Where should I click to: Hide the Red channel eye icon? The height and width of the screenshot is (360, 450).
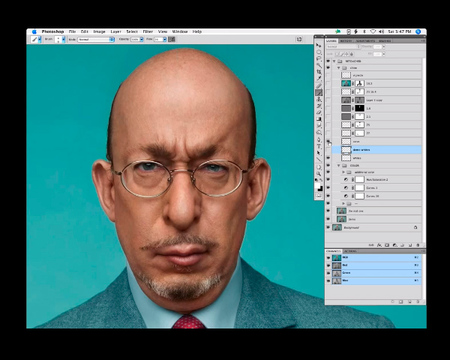[x=329, y=265]
